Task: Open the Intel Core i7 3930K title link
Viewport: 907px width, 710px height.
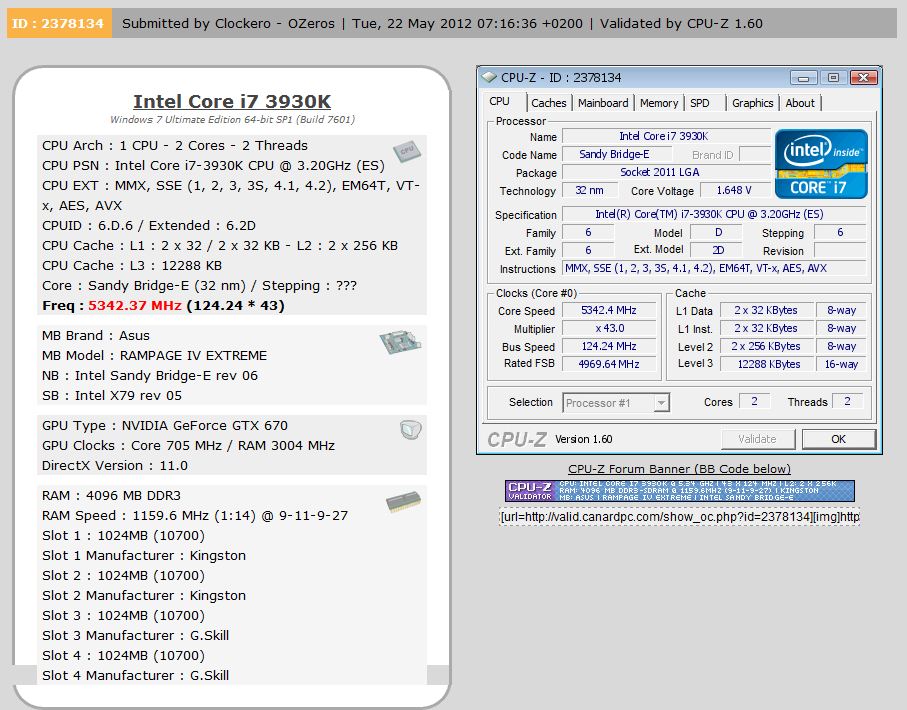Action: (x=232, y=101)
